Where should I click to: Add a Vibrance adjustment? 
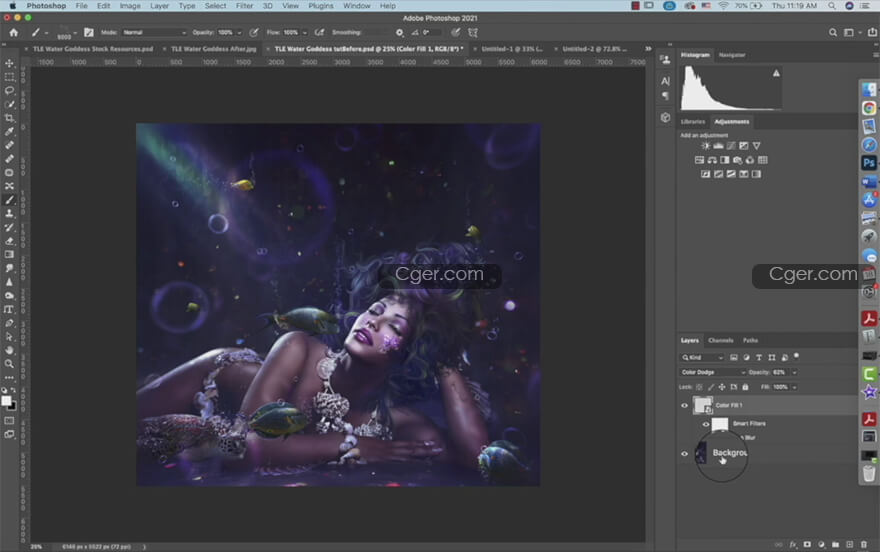point(757,146)
